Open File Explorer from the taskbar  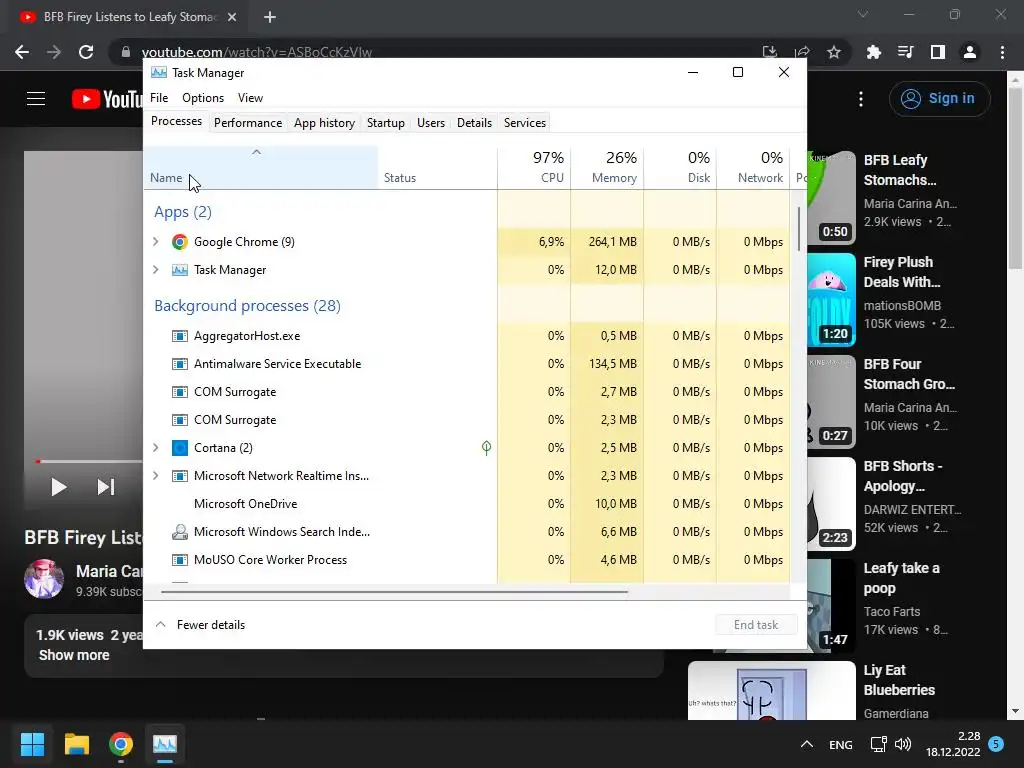coord(76,743)
